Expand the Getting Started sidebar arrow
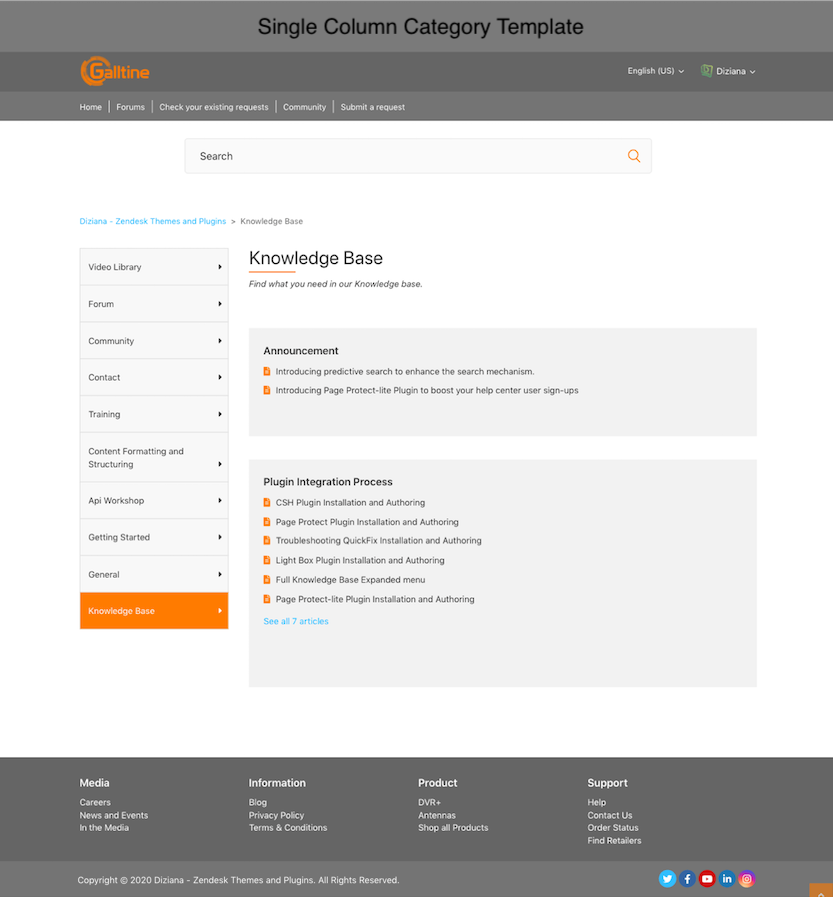 220,537
